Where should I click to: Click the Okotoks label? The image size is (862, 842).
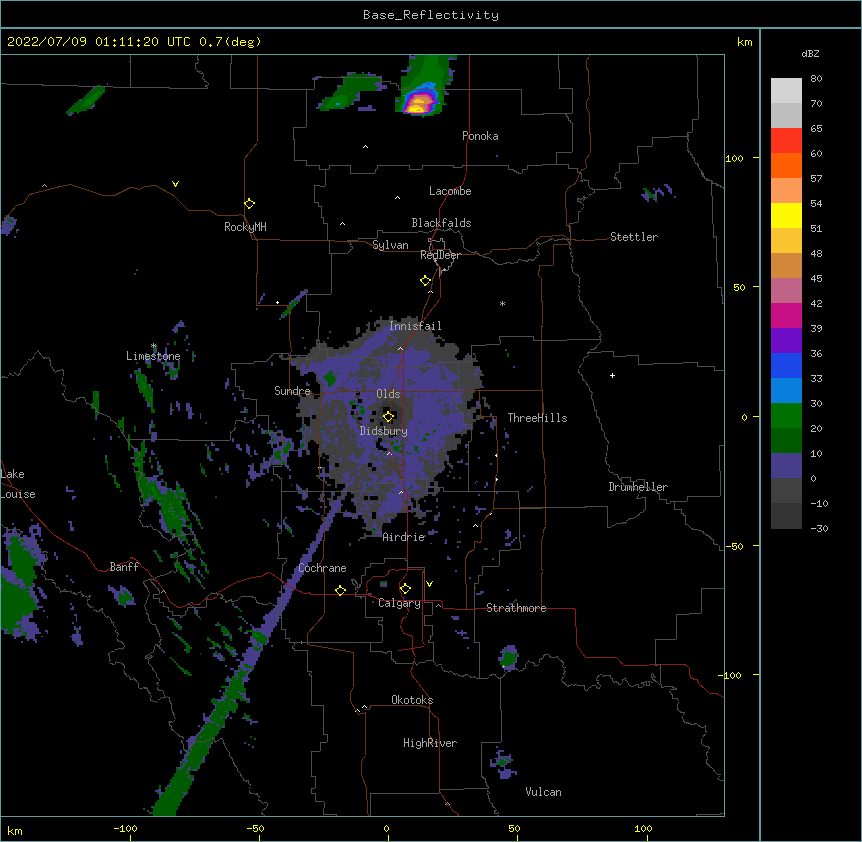click(x=412, y=700)
